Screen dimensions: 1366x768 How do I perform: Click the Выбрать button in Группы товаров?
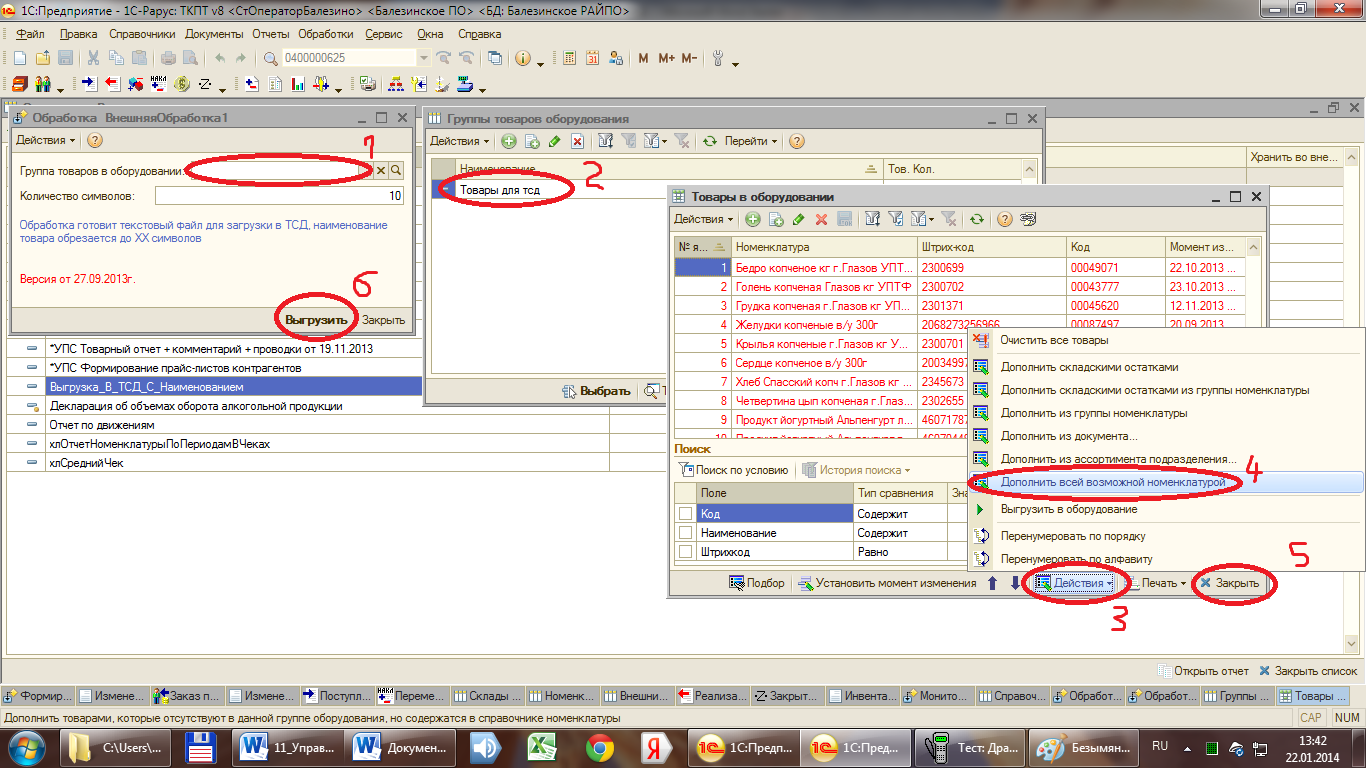597,391
